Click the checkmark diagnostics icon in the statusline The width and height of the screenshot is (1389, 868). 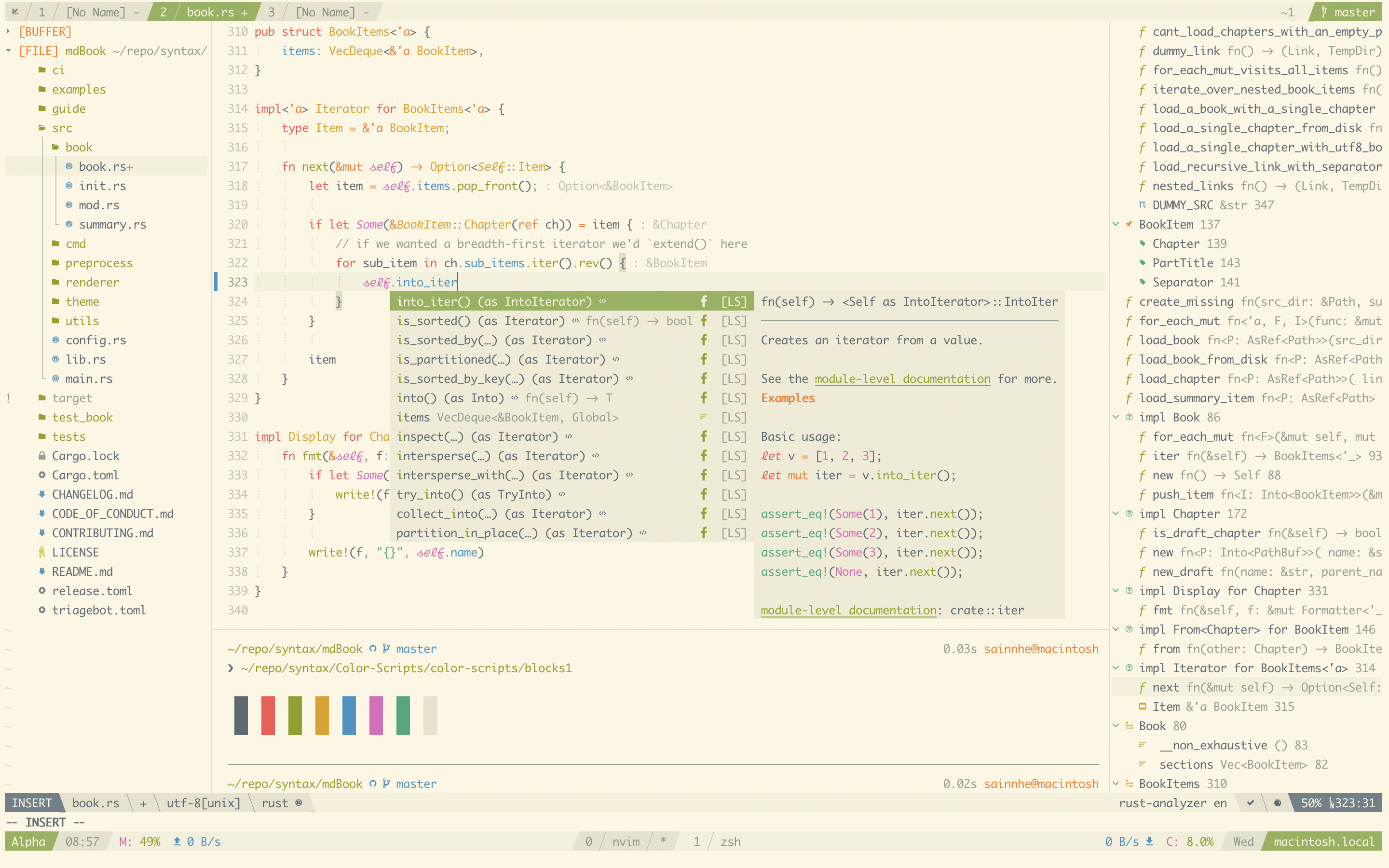click(x=1251, y=803)
